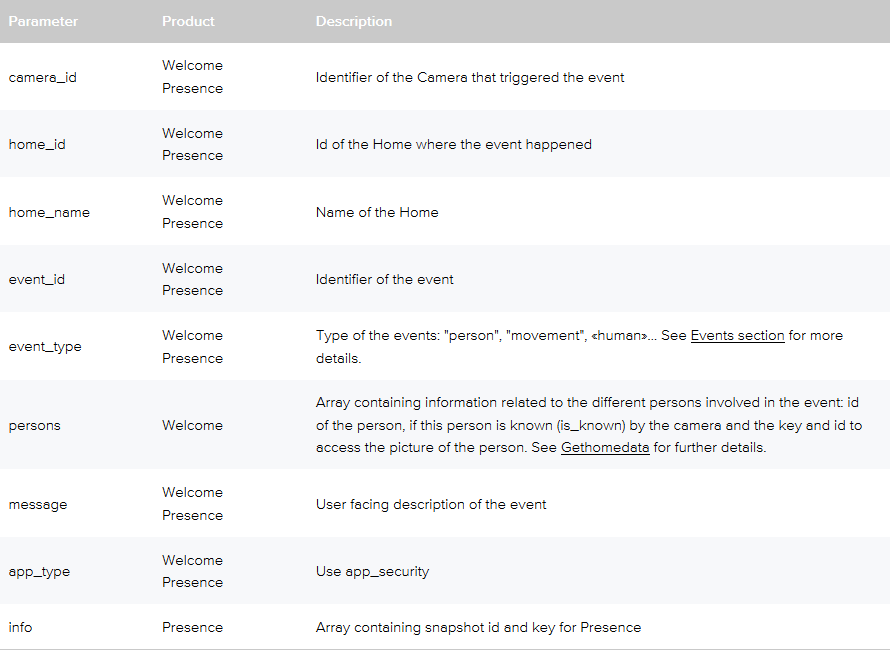Viewport: 890px width, 653px height.
Task: Select the camera_id parameter name
Action: click(43, 77)
